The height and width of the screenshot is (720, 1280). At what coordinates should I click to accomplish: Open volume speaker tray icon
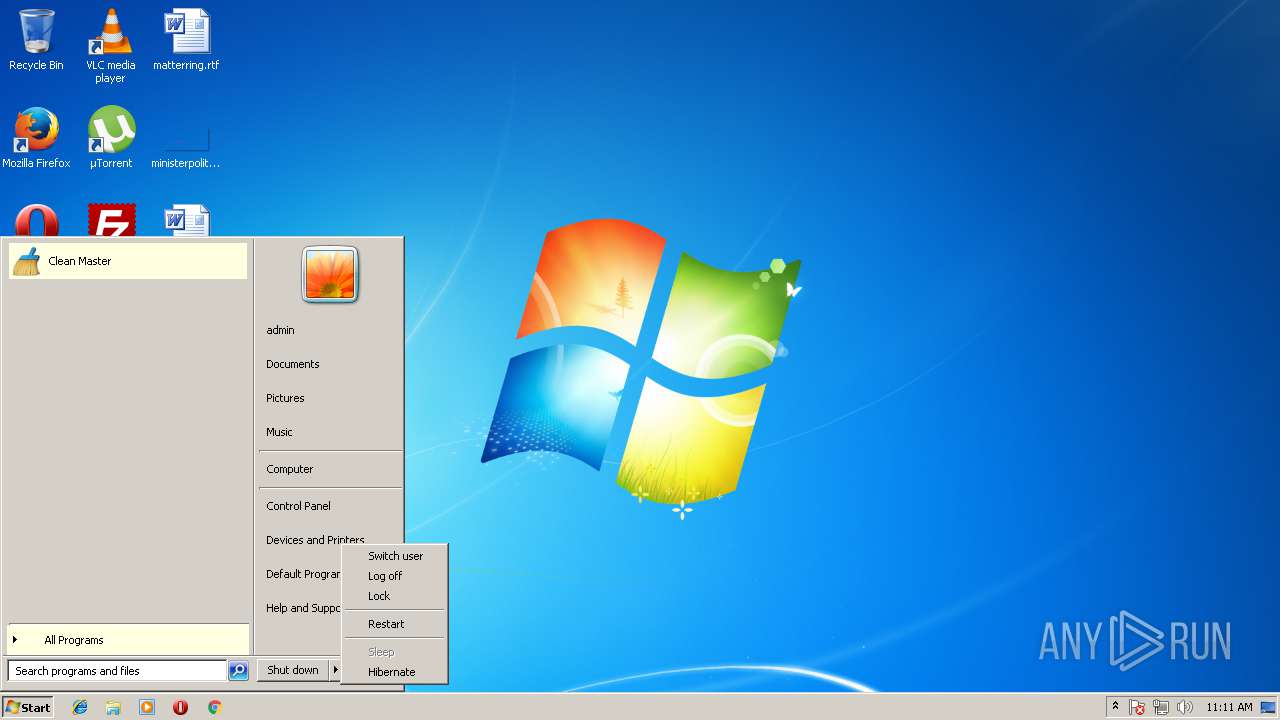click(1185, 707)
